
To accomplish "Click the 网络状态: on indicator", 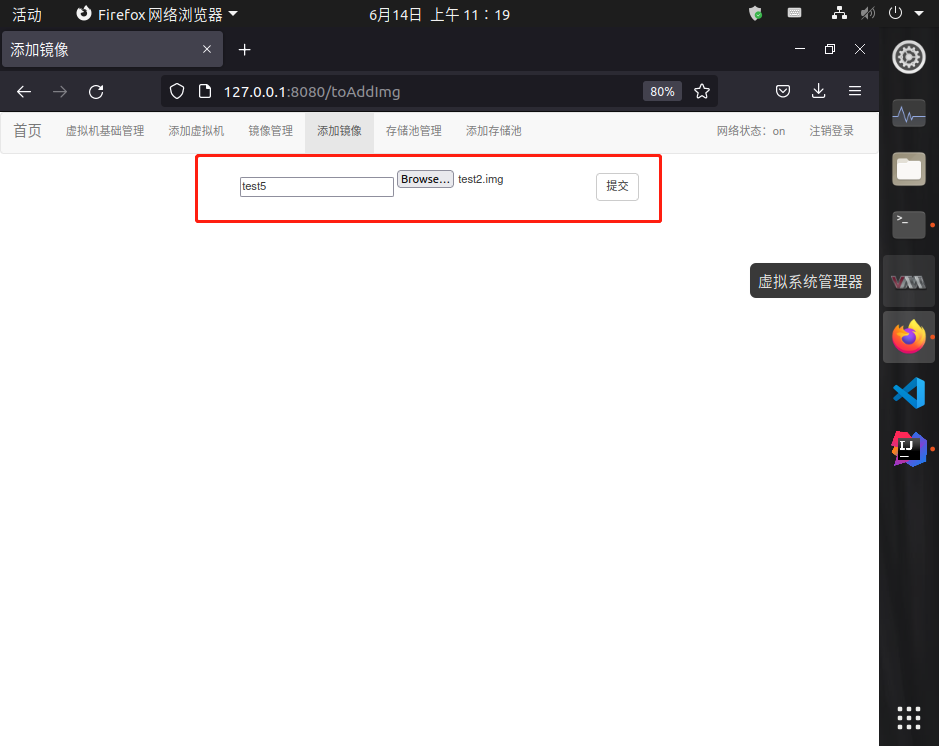I will (751, 131).
